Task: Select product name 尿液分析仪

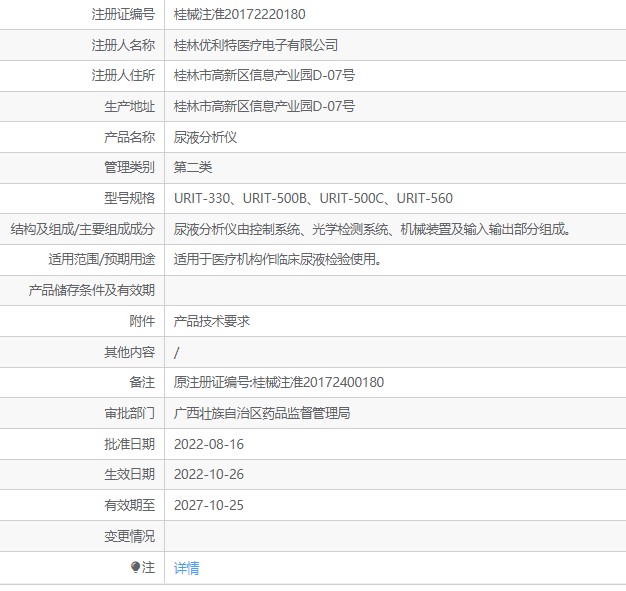Action: pyautogui.click(x=206, y=137)
